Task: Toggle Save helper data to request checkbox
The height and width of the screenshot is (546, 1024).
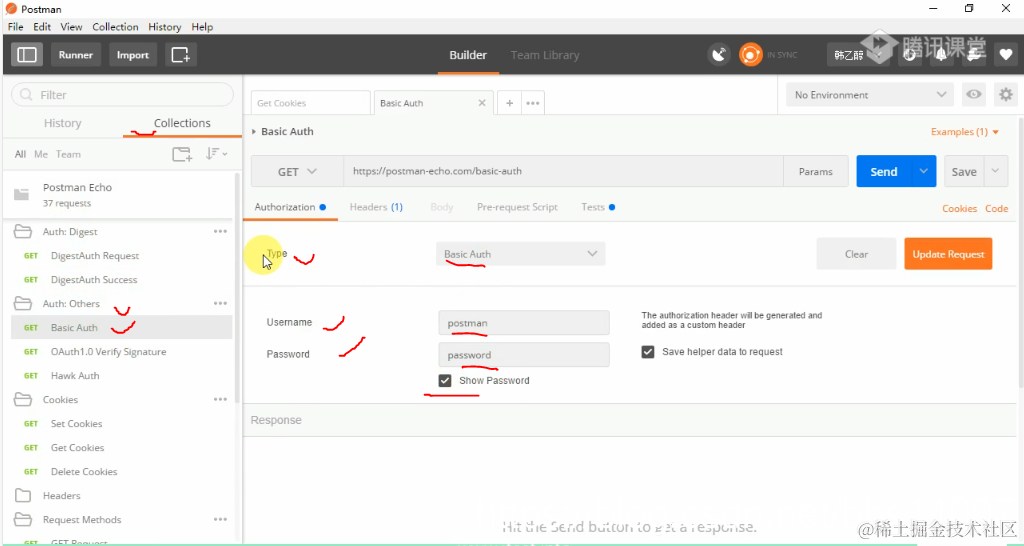Action: pos(648,352)
